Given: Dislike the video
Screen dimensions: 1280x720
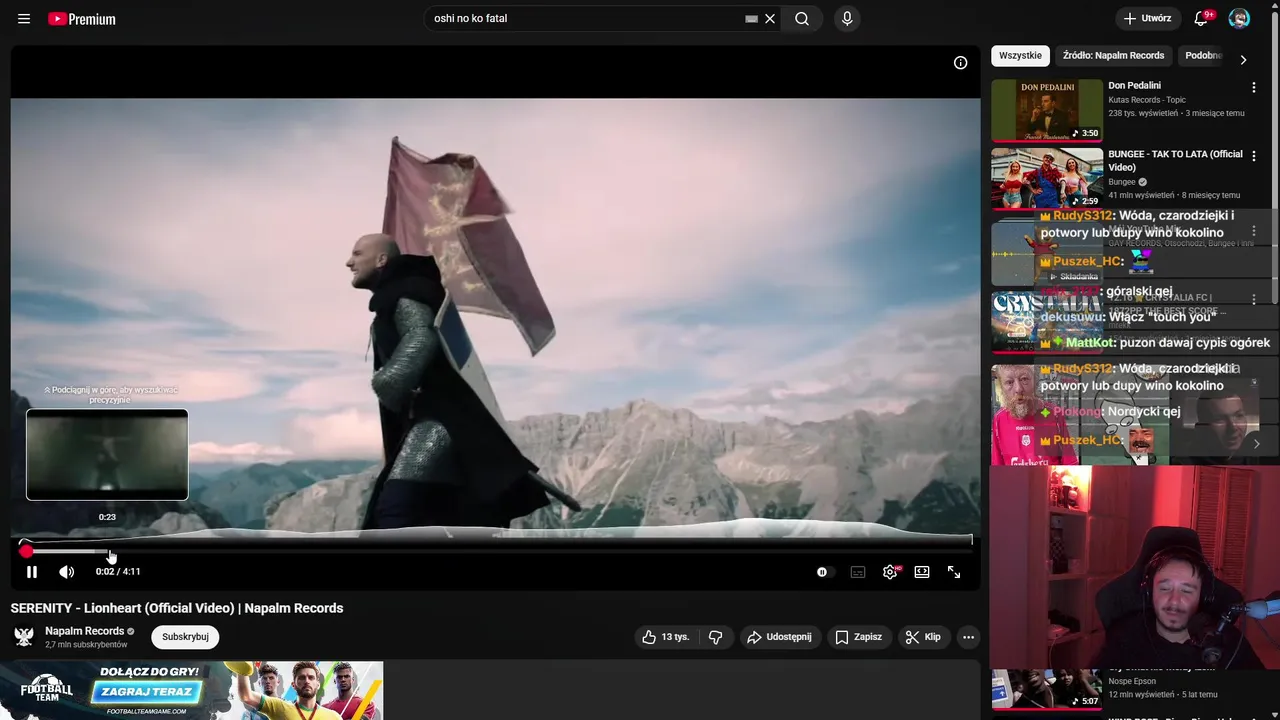Looking at the screenshot, I should click(x=715, y=637).
